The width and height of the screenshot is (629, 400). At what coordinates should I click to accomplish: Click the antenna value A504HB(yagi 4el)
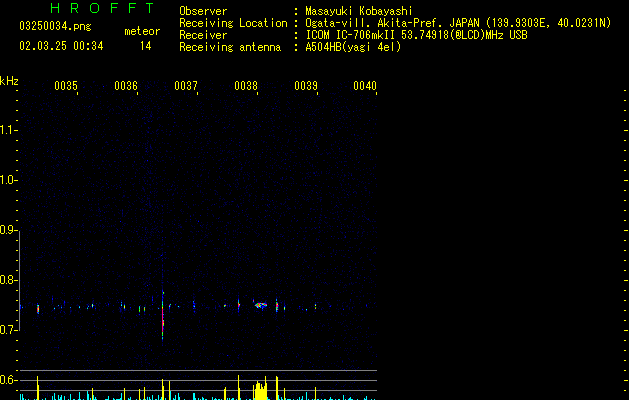pyautogui.click(x=353, y=47)
